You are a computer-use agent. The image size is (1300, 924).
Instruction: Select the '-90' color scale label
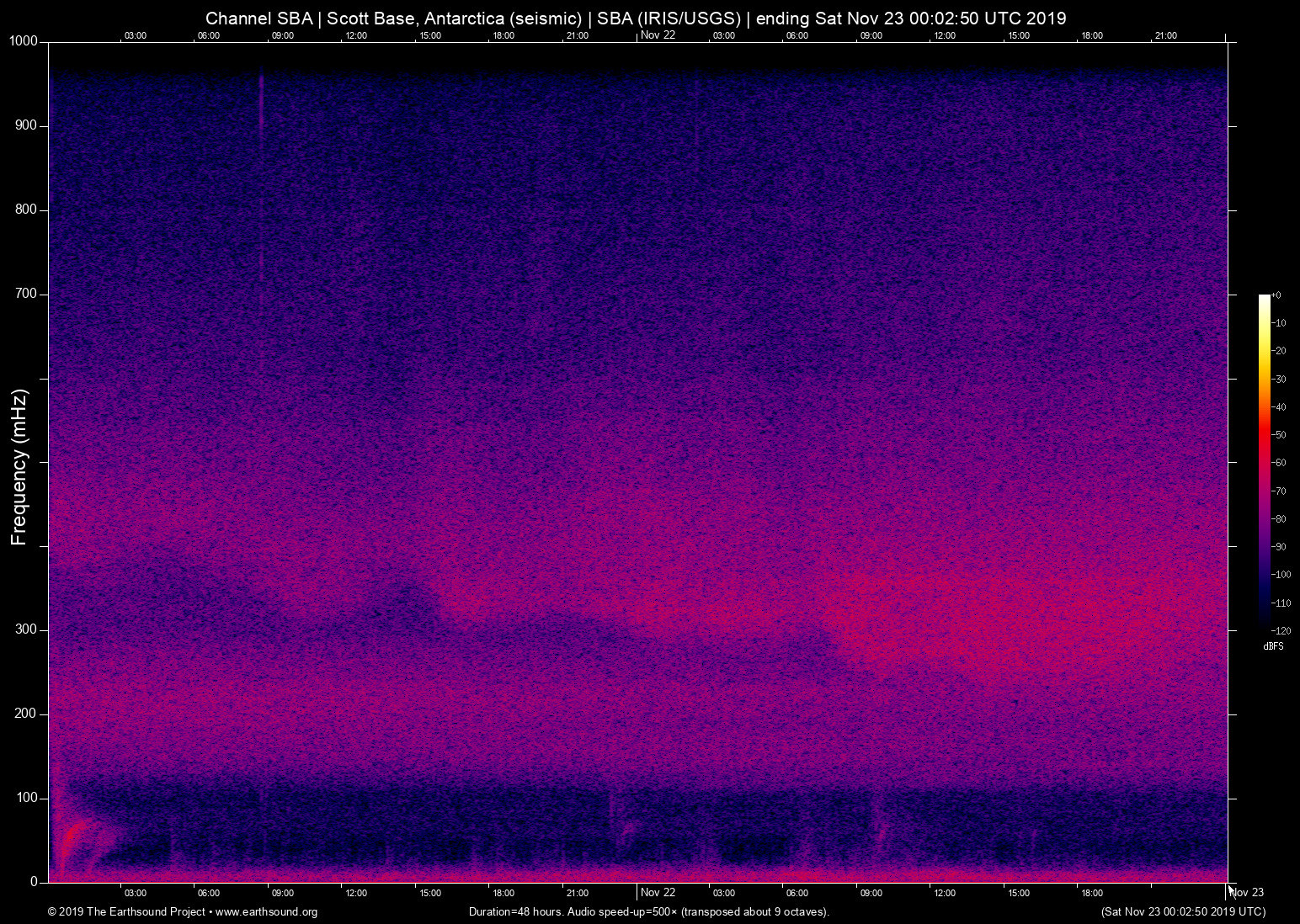[1278, 547]
